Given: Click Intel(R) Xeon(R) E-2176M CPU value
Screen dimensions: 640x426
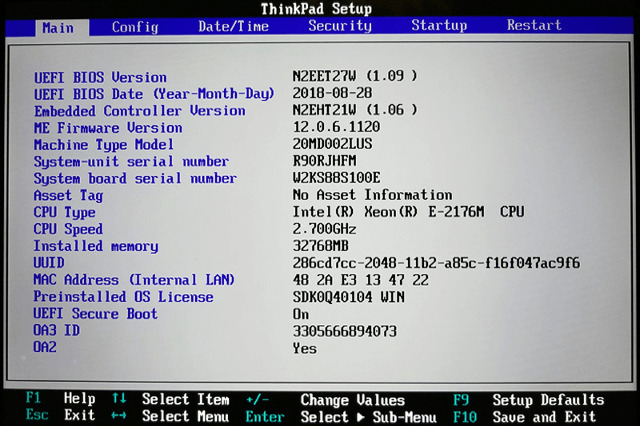Looking at the screenshot, I should pos(408,211).
